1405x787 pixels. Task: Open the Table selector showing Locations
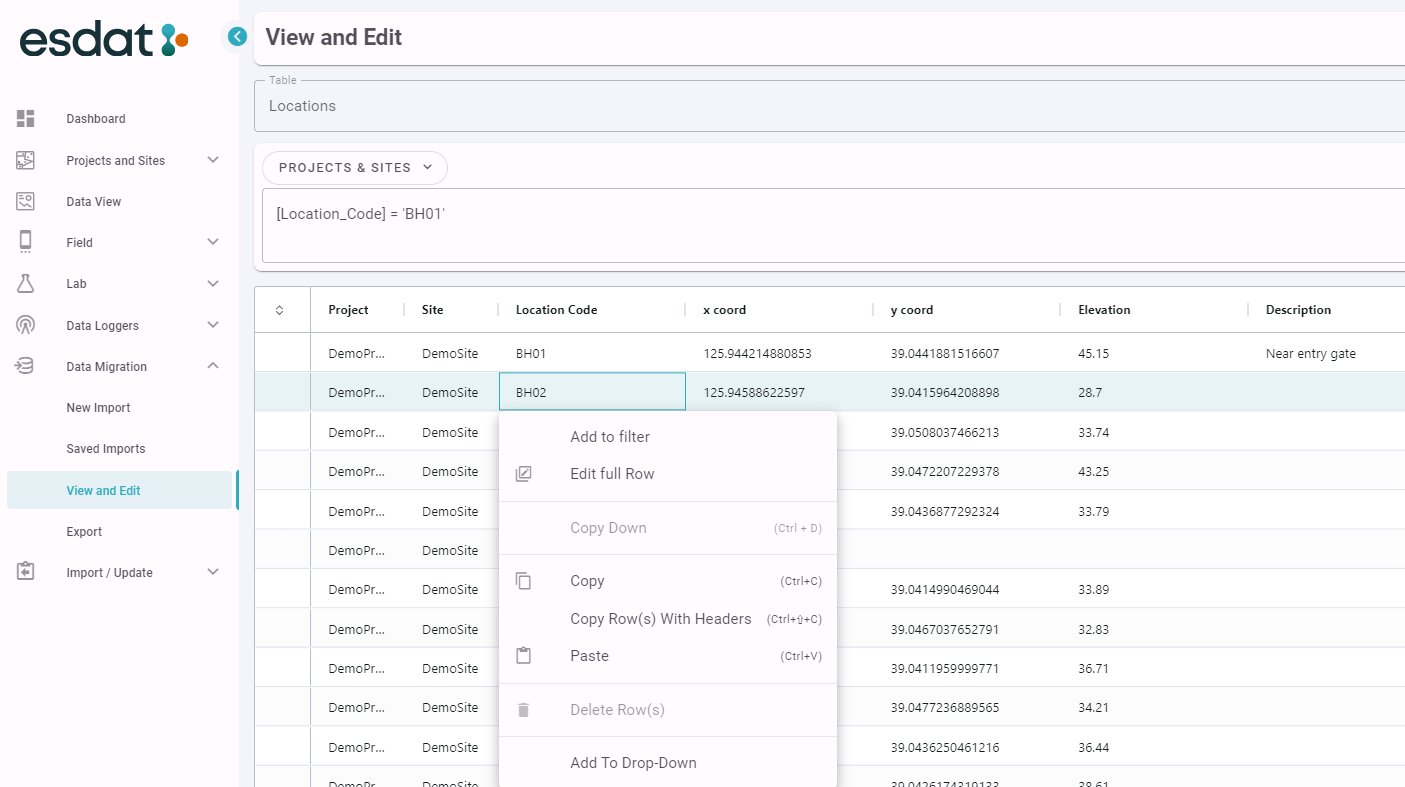(x=830, y=106)
